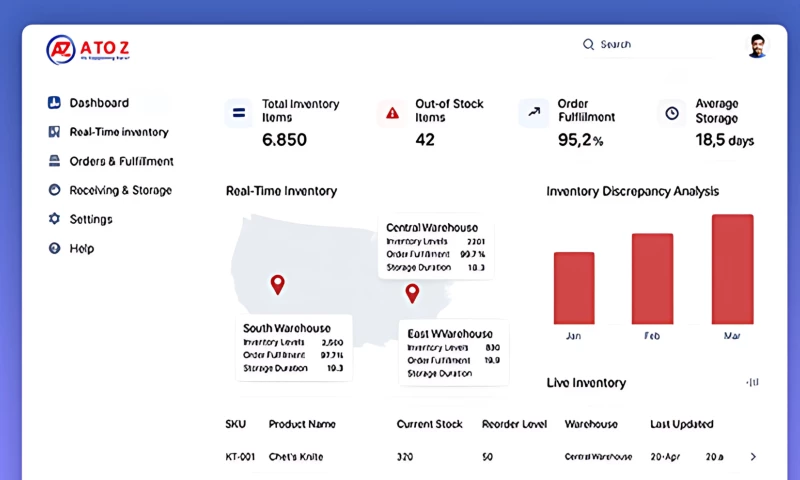This screenshot has height=480, width=800.
Task: Click the Settings gear icon
Action: 54,219
